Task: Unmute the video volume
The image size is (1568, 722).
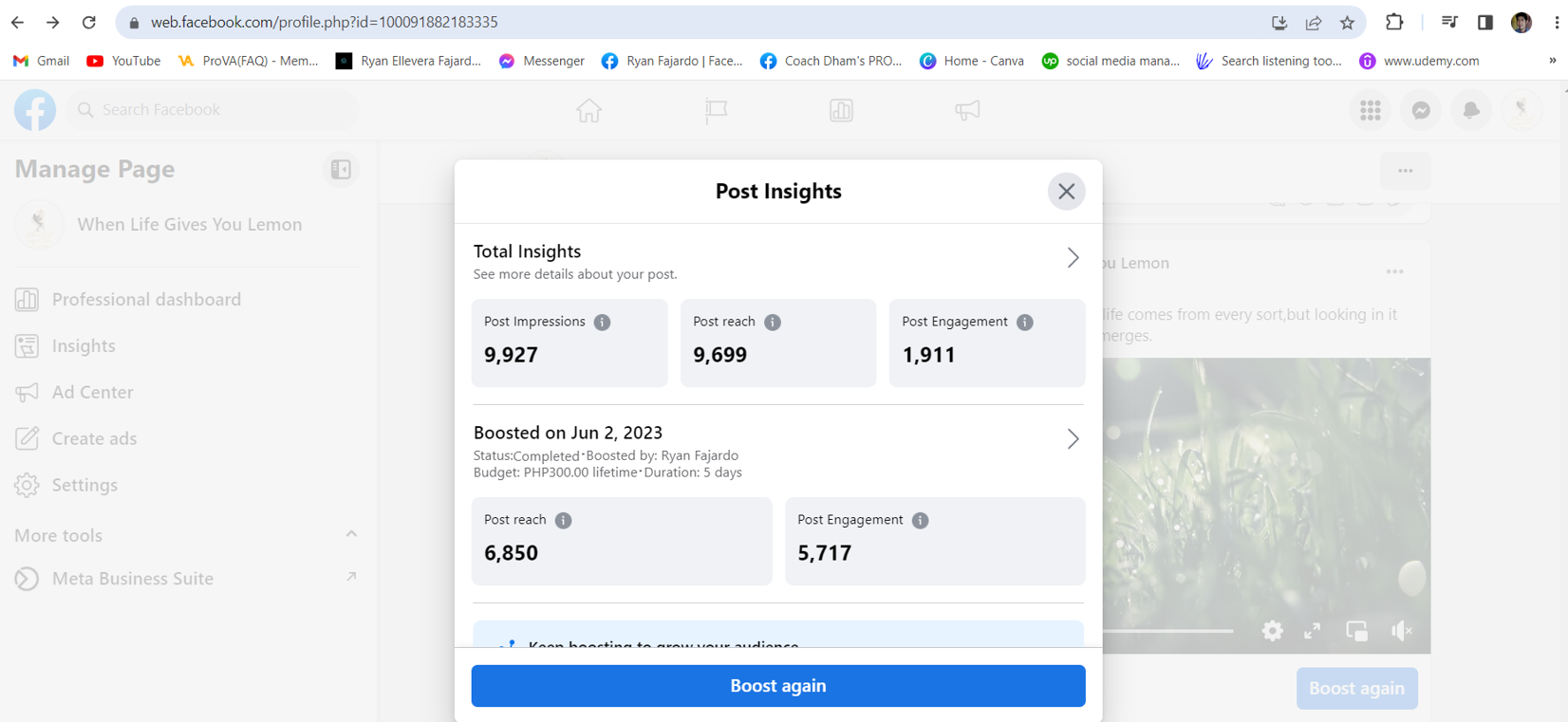Action: pyautogui.click(x=1401, y=631)
